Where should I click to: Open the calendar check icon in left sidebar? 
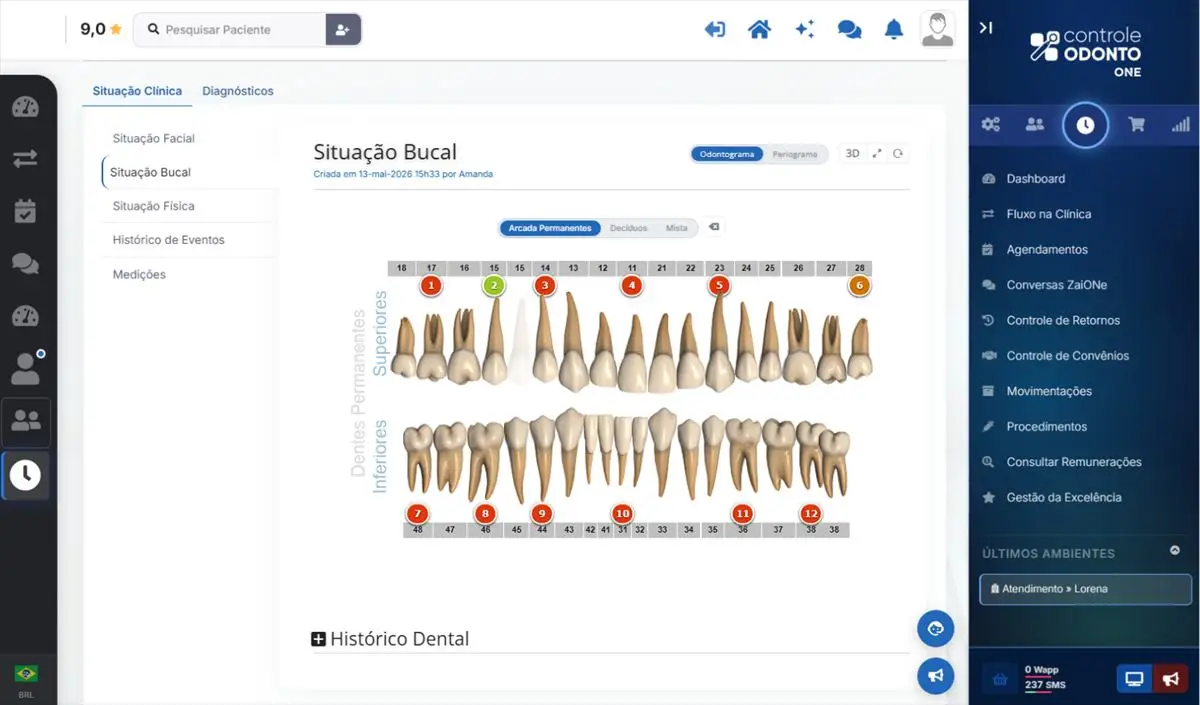25,211
